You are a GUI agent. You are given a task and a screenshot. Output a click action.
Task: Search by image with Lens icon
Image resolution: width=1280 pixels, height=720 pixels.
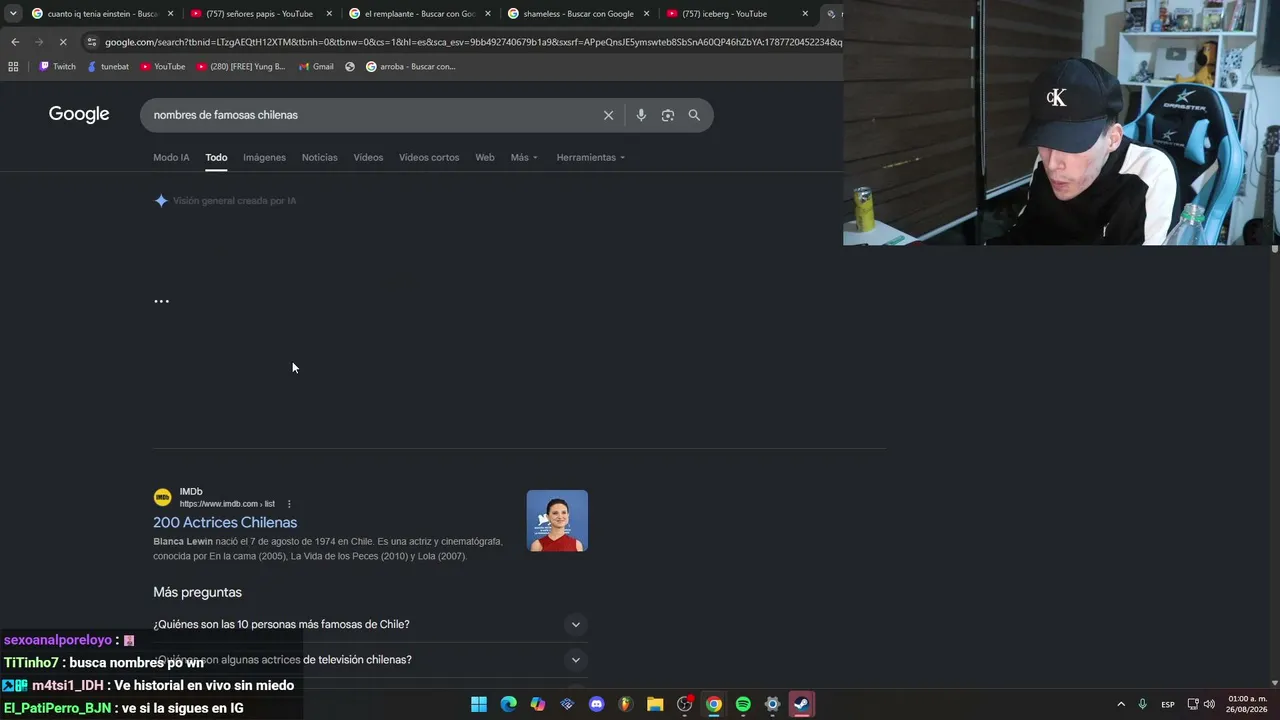point(668,115)
